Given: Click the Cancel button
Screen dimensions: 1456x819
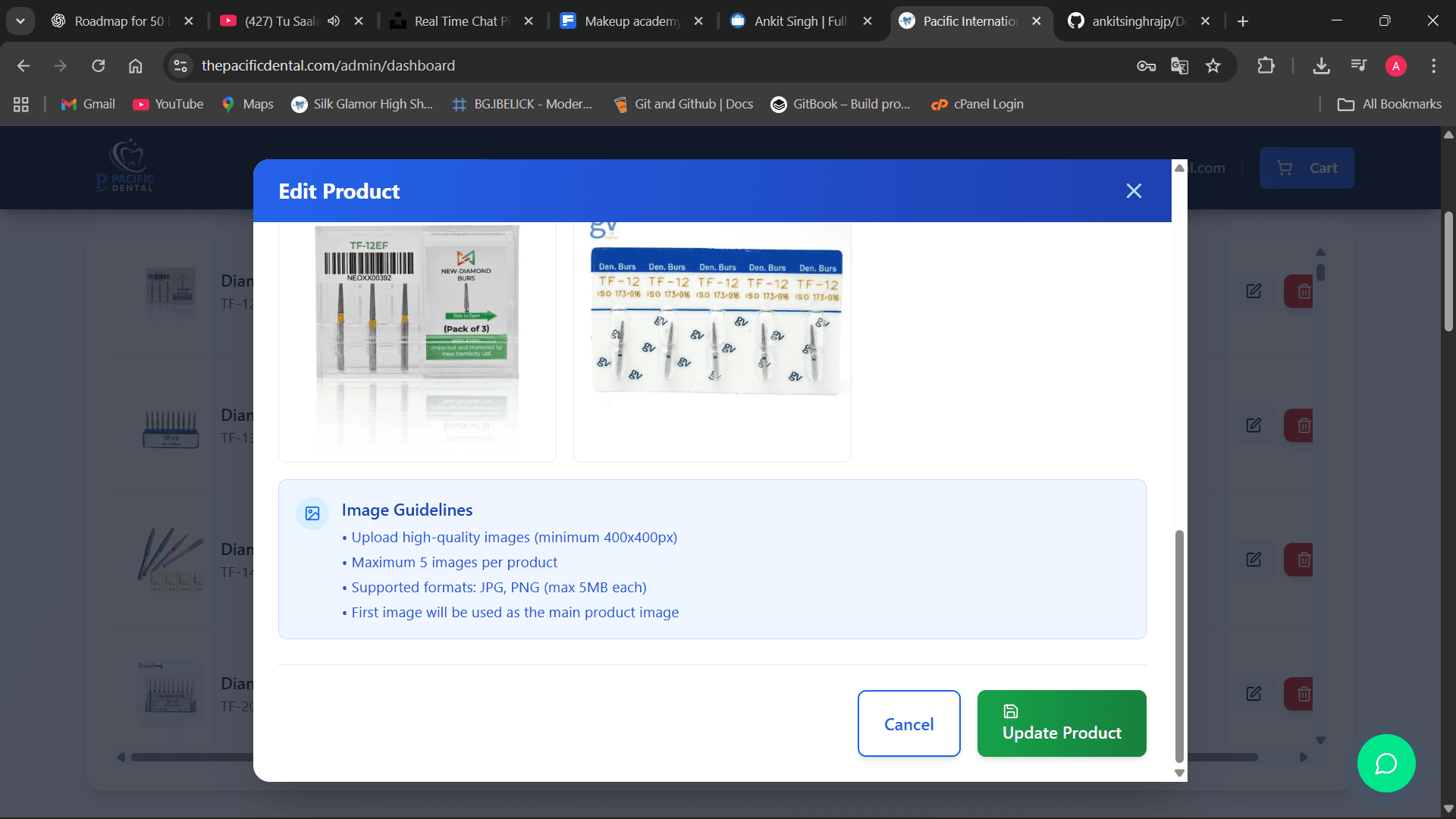Looking at the screenshot, I should click(x=908, y=723).
